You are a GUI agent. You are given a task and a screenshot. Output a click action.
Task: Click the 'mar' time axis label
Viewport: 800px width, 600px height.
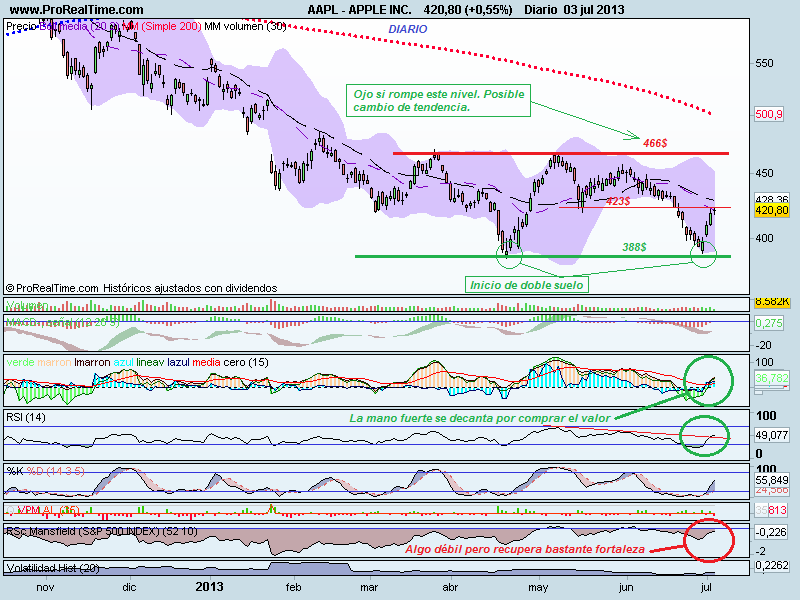369,587
